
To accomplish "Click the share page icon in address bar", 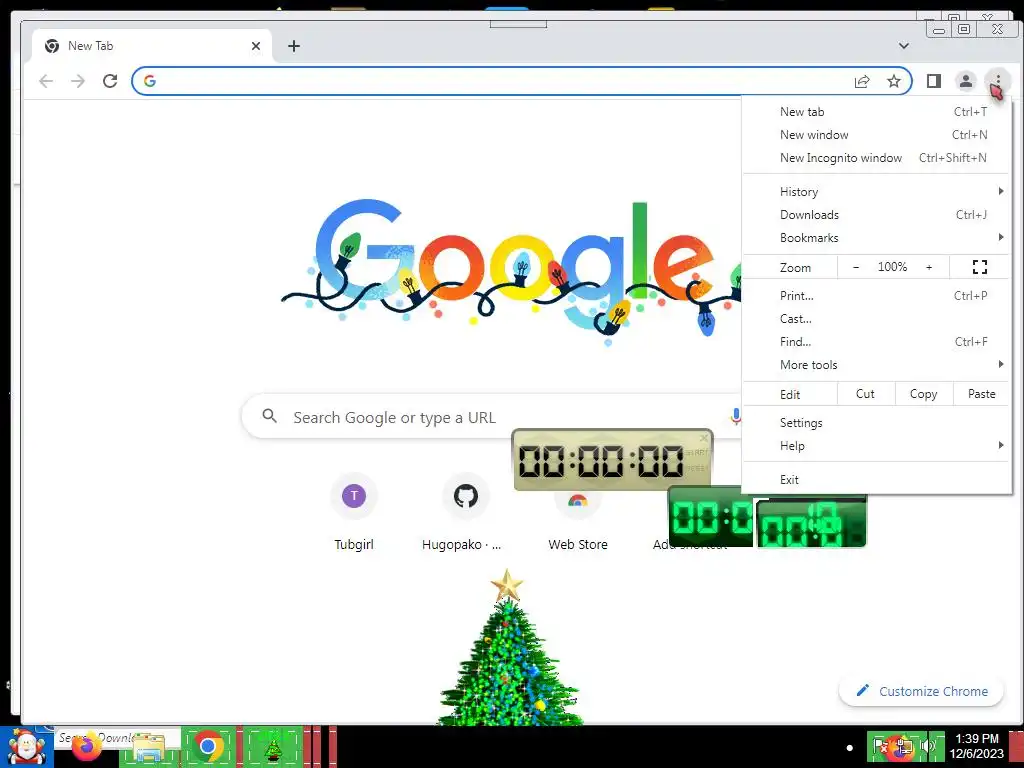I will coord(862,81).
